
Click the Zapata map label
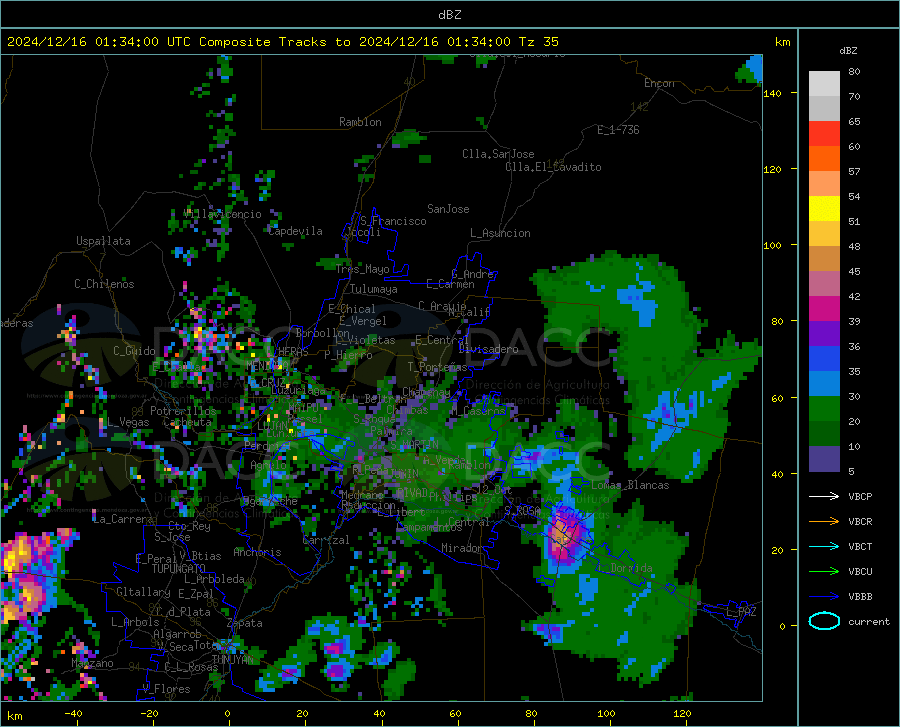tap(245, 623)
